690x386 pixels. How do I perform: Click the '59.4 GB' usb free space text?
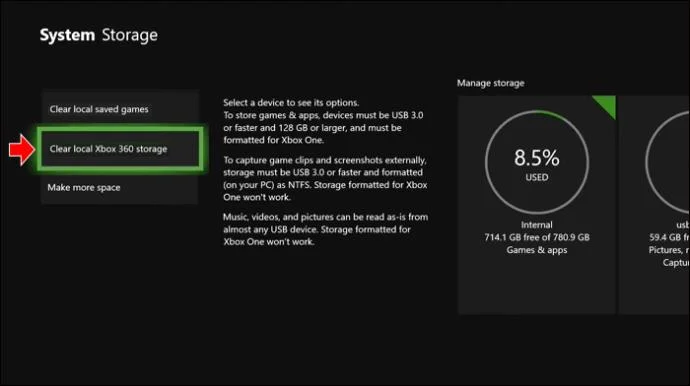click(669, 237)
